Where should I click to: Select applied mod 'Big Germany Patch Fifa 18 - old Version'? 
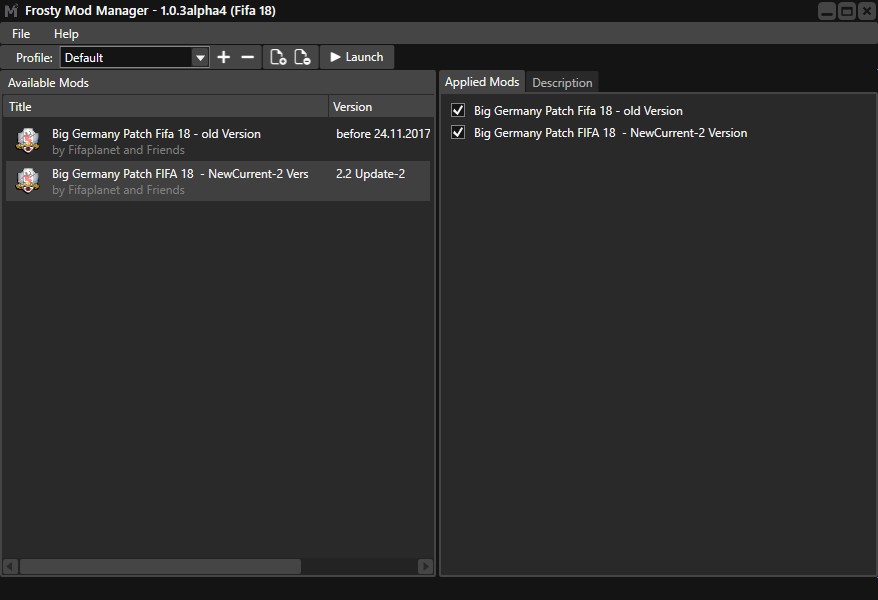[578, 111]
